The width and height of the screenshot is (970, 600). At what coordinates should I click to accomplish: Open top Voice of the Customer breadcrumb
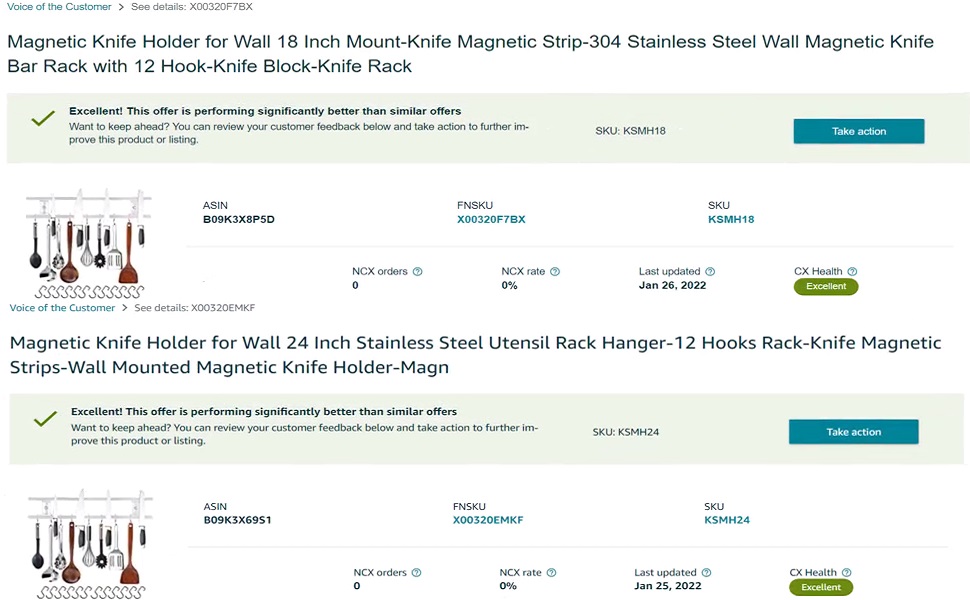pyautogui.click(x=59, y=7)
